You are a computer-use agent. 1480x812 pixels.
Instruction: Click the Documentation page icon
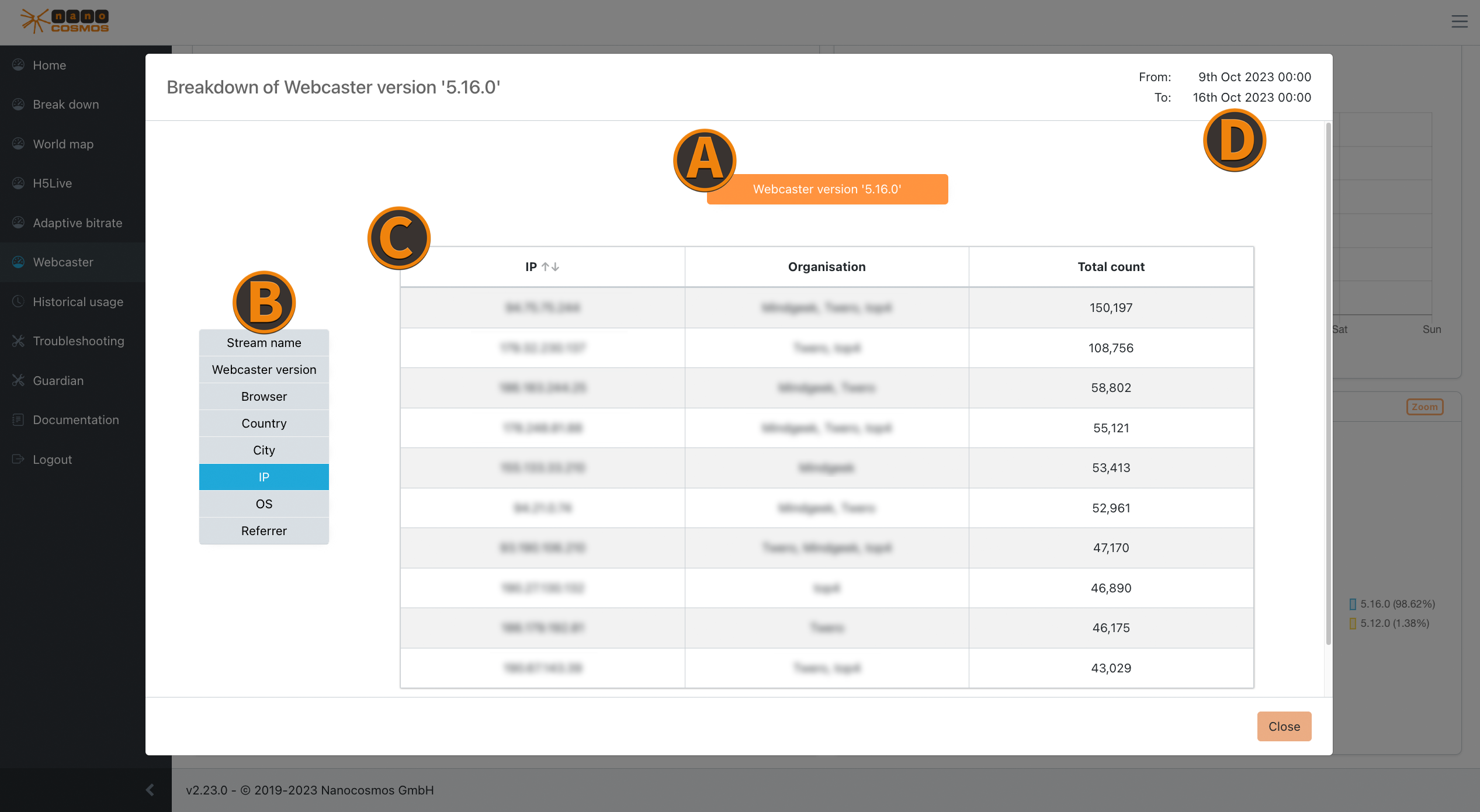click(19, 419)
